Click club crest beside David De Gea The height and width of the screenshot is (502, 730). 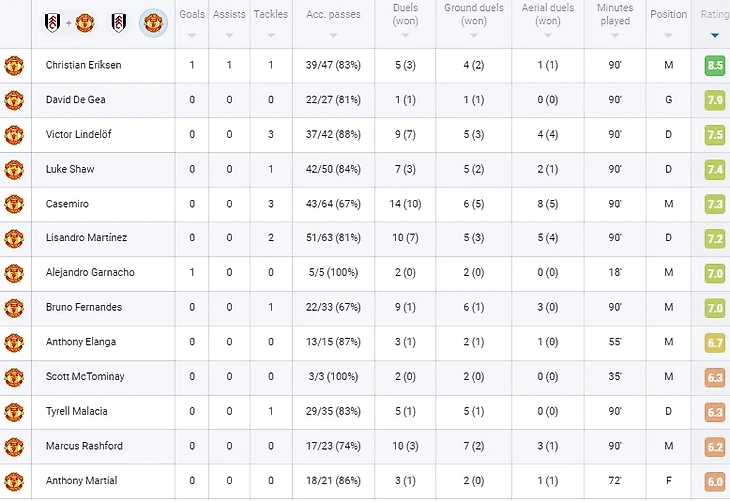(x=14, y=100)
